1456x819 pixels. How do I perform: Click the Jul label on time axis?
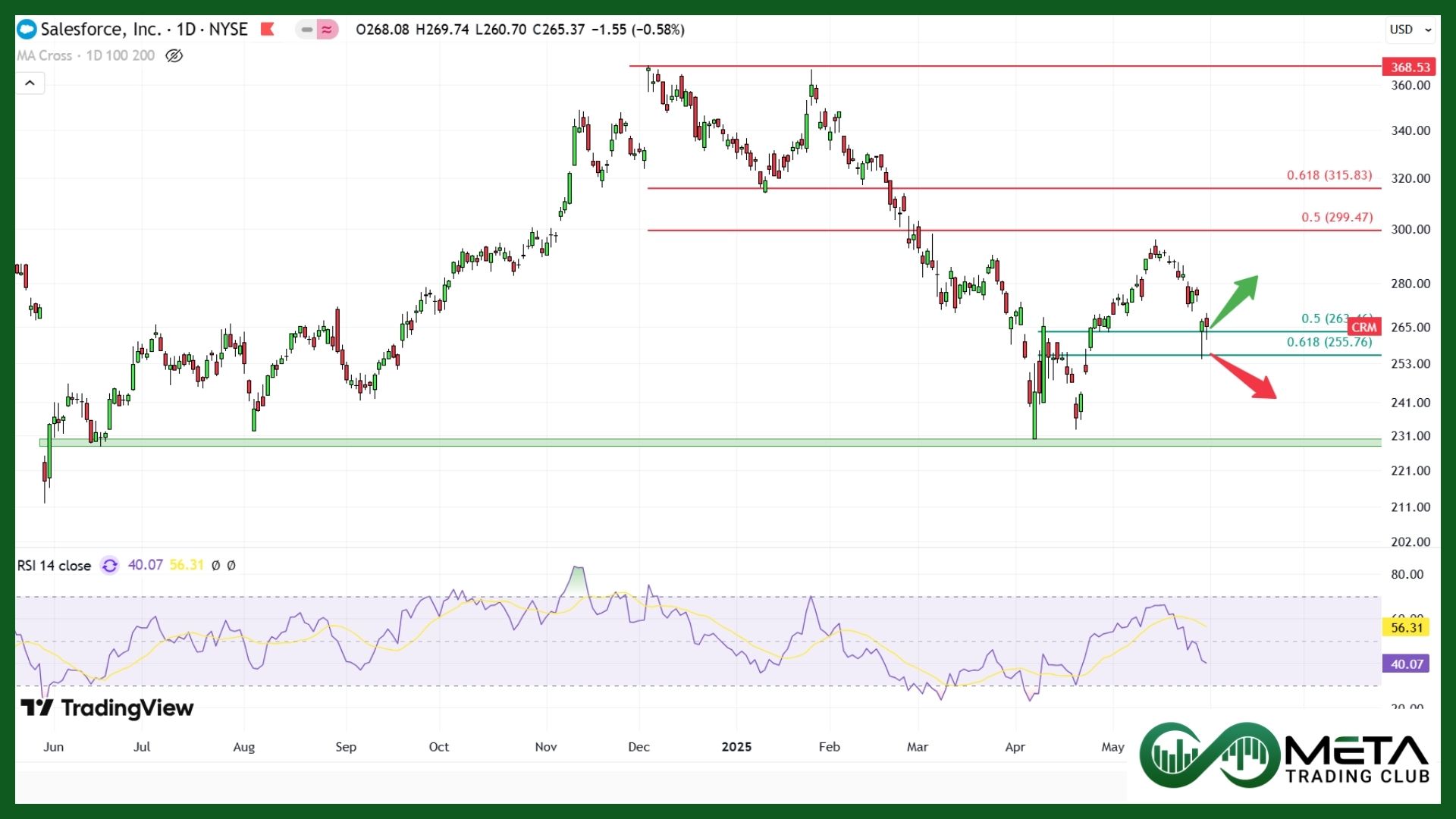(x=142, y=747)
